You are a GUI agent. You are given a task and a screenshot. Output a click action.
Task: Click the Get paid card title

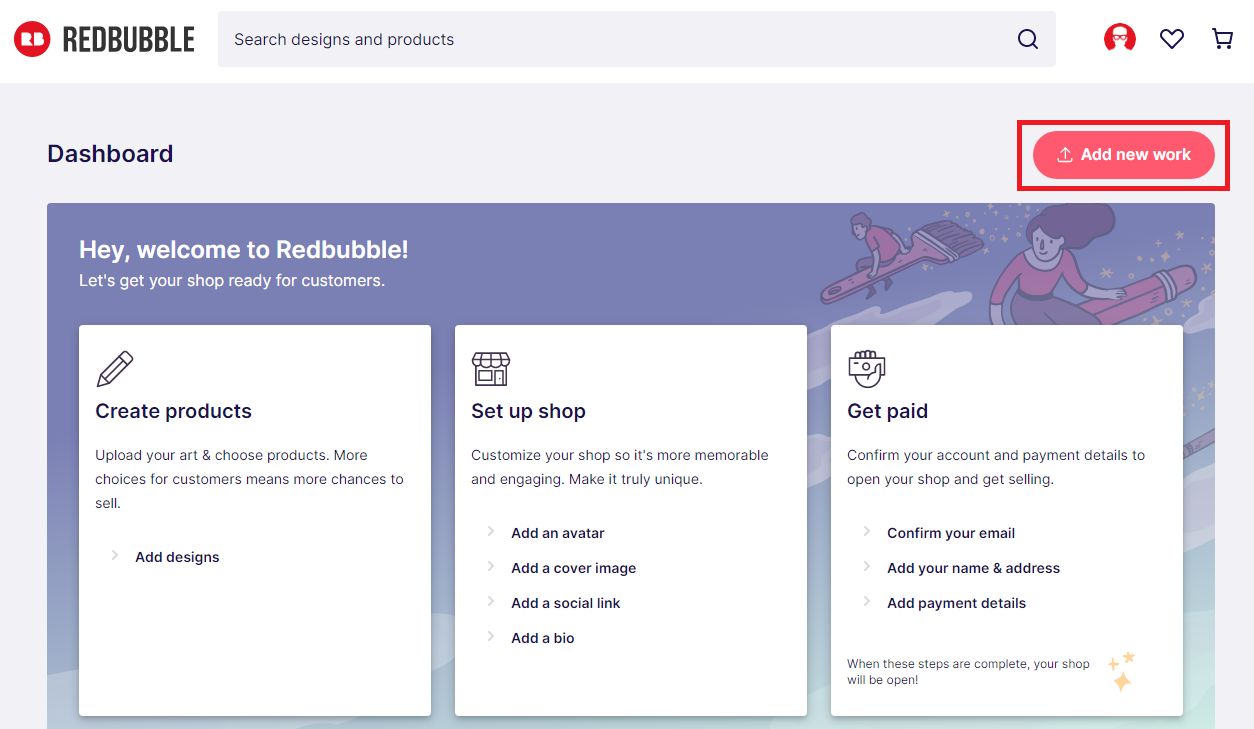tap(887, 411)
